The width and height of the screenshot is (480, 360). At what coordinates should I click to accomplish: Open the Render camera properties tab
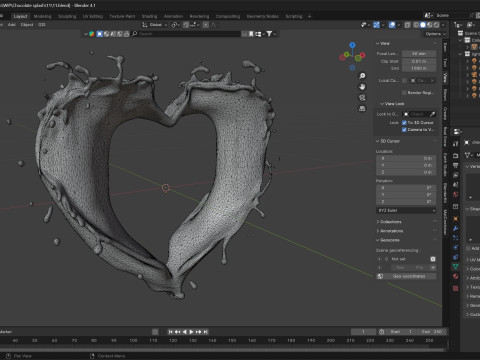tap(455, 156)
